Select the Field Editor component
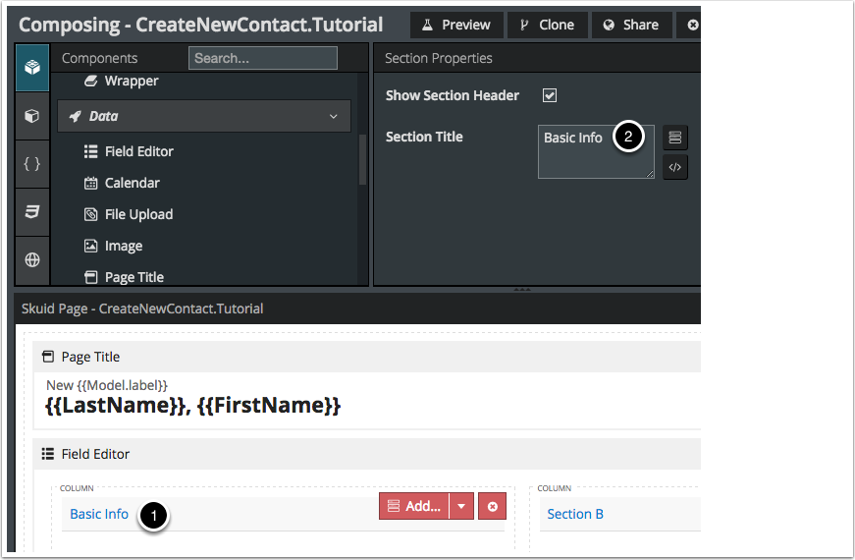Screen dimensions: 855x560 (x=138, y=152)
